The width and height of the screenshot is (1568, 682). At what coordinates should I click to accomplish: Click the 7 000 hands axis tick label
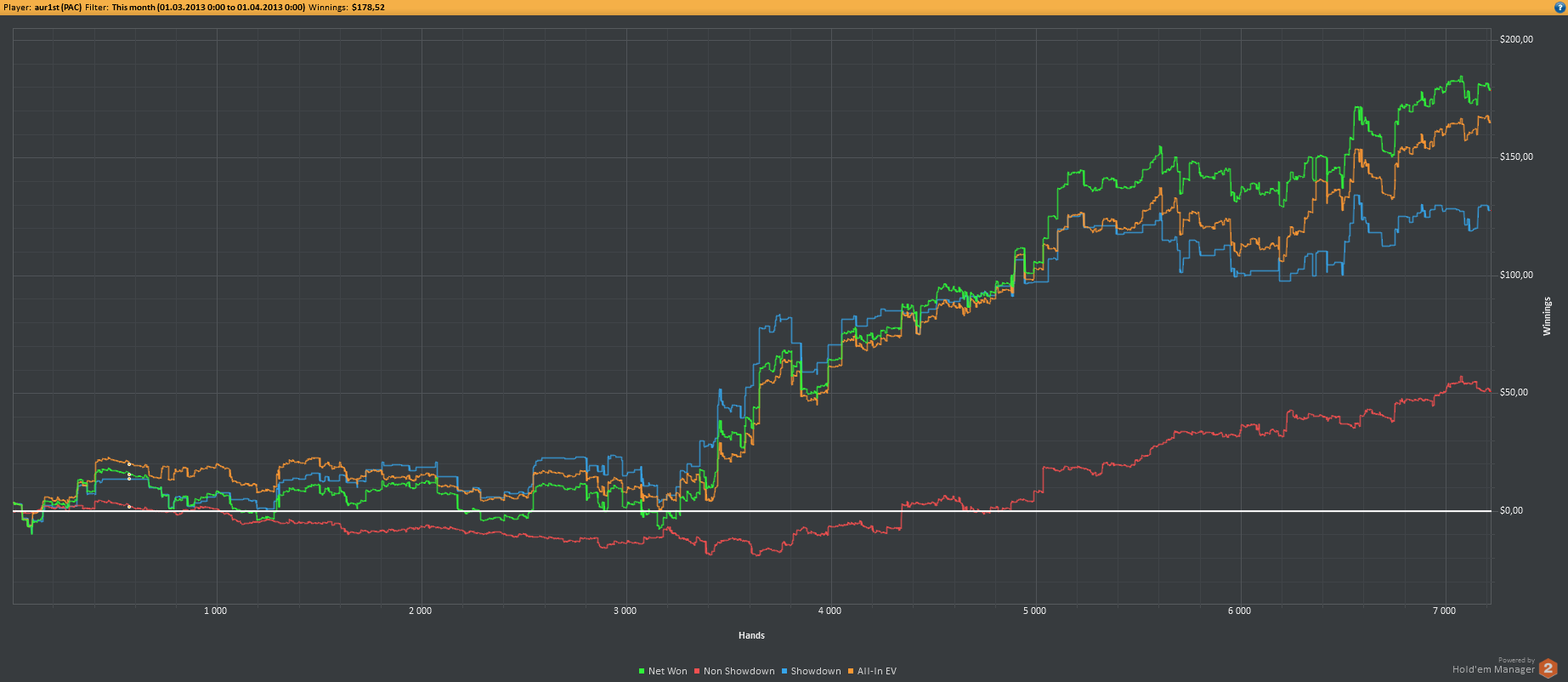pyautogui.click(x=1444, y=611)
